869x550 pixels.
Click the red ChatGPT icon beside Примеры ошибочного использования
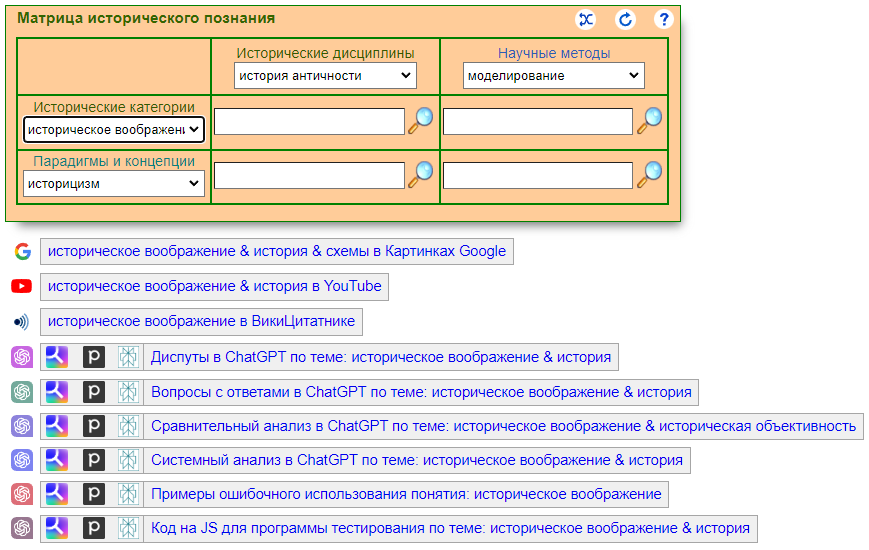[x=22, y=494]
